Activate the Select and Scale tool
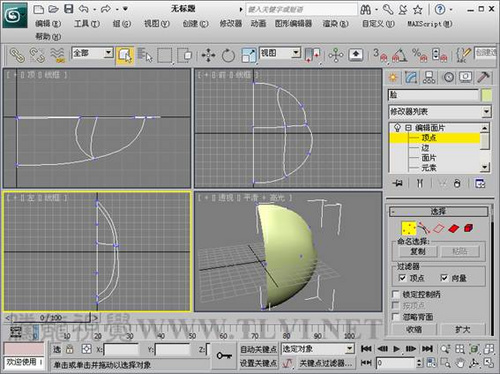 click(249, 55)
